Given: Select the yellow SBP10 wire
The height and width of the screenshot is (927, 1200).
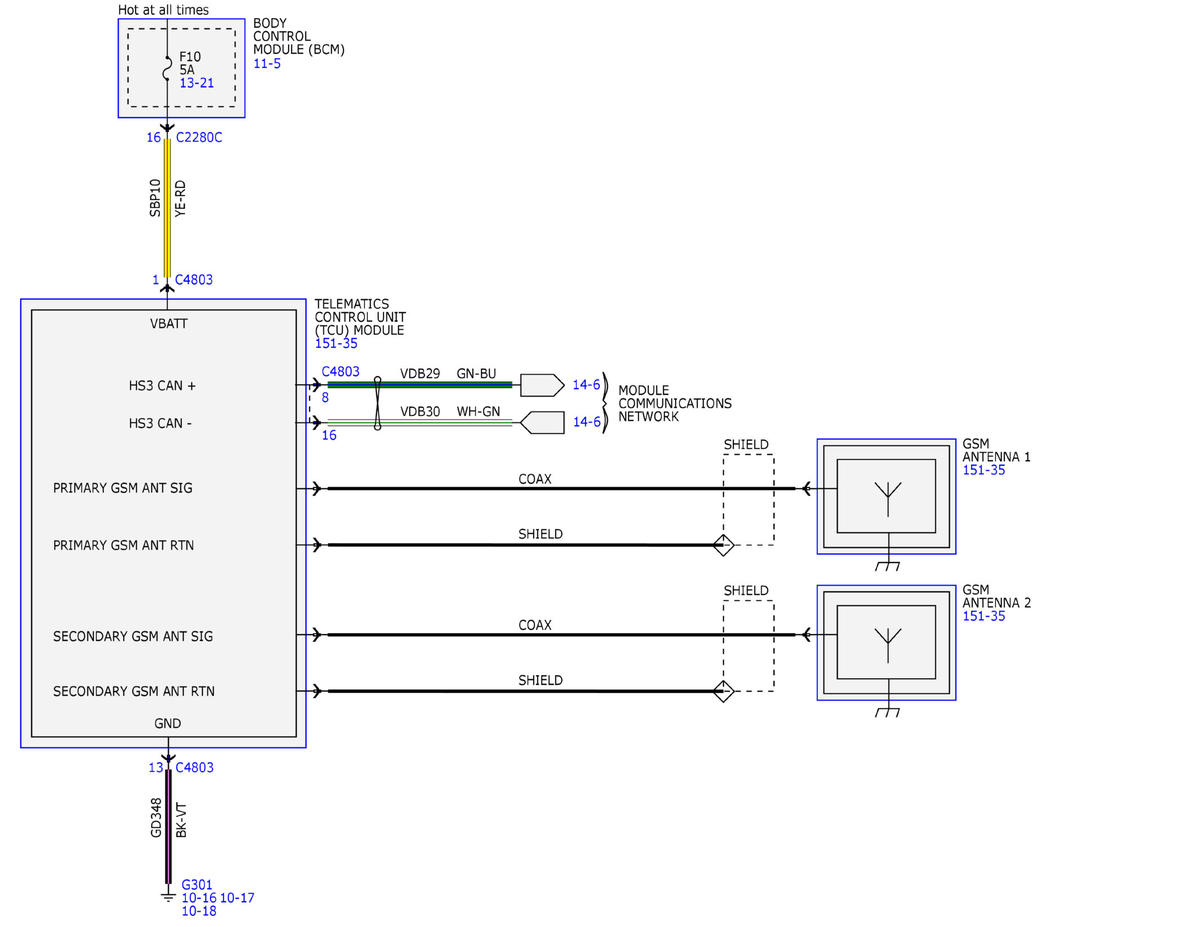Looking at the screenshot, I should click(167, 206).
